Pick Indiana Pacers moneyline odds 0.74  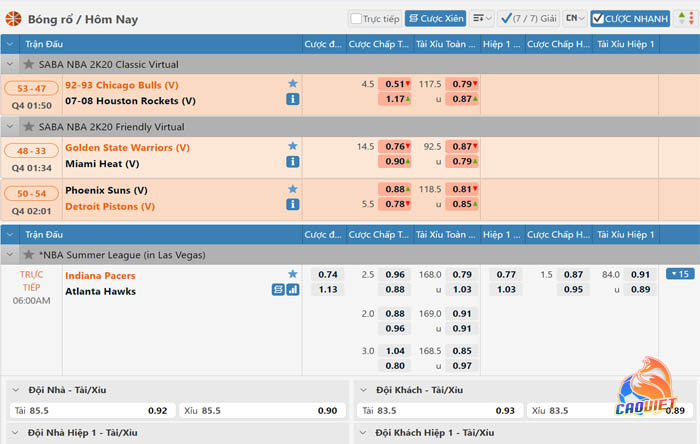coord(328,274)
